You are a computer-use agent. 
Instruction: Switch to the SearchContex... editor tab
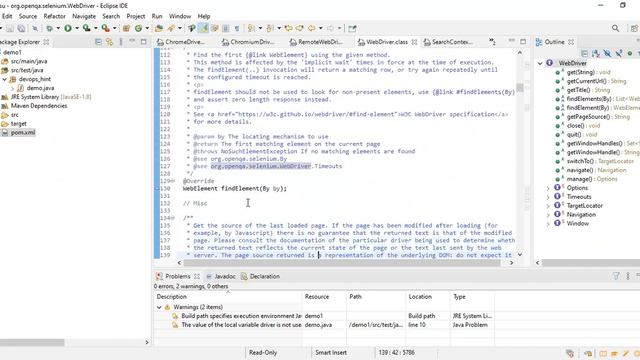tap(448, 42)
